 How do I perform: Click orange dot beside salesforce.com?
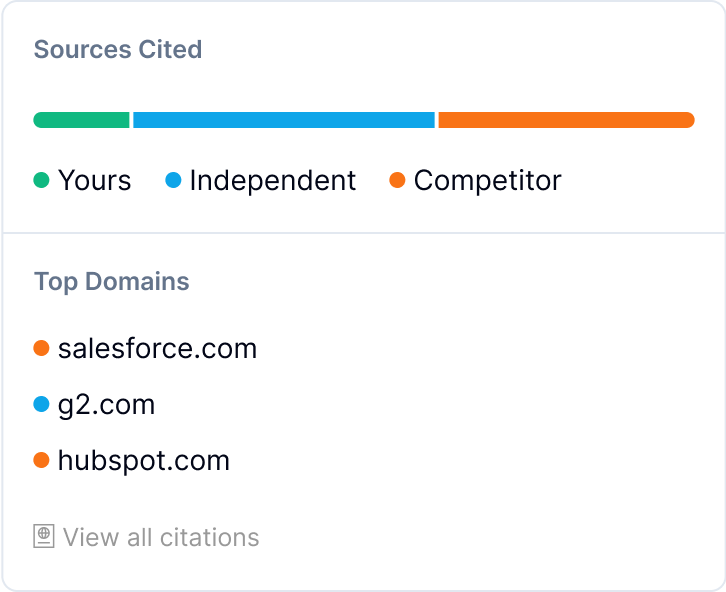[x=41, y=348]
